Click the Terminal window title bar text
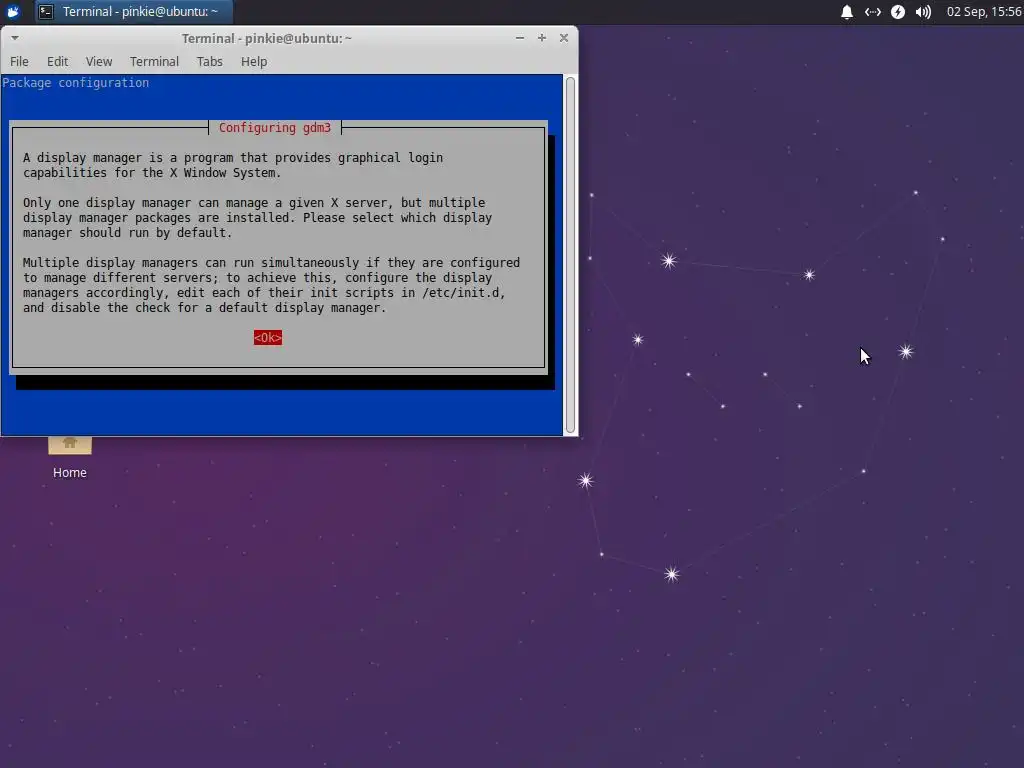Viewport: 1024px width, 768px height. 266,39
